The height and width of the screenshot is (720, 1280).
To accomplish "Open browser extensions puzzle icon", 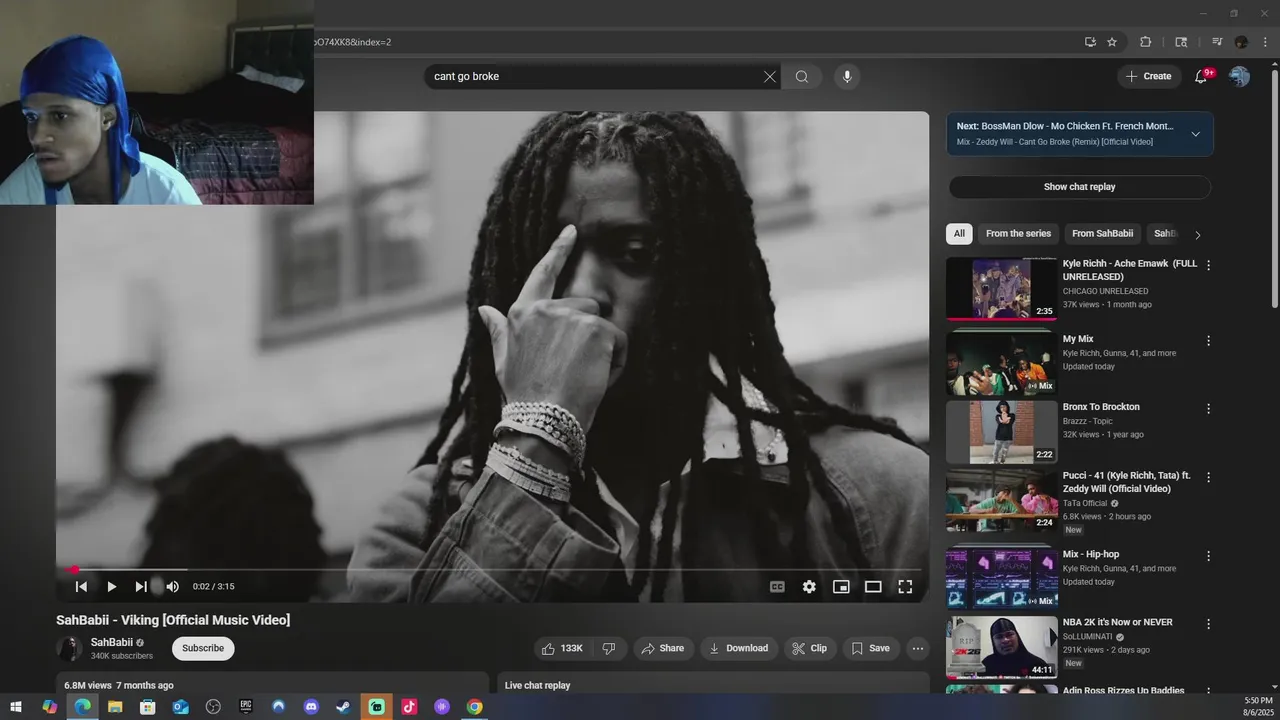I will pos(1146,42).
